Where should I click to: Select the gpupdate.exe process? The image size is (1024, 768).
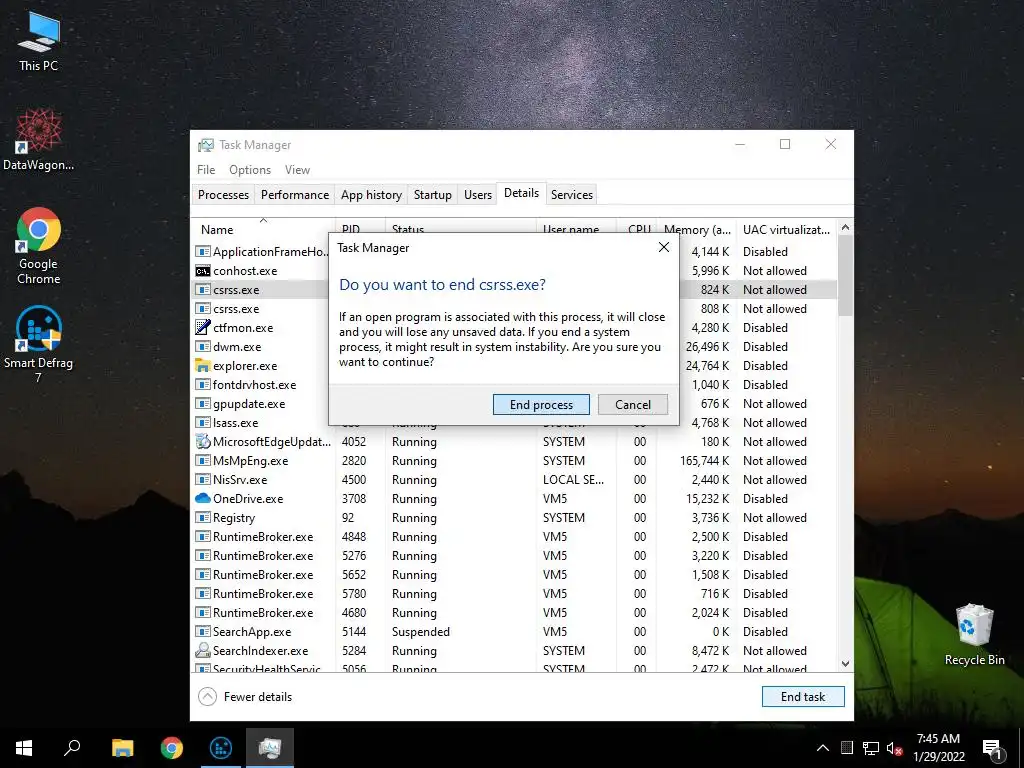click(261, 404)
